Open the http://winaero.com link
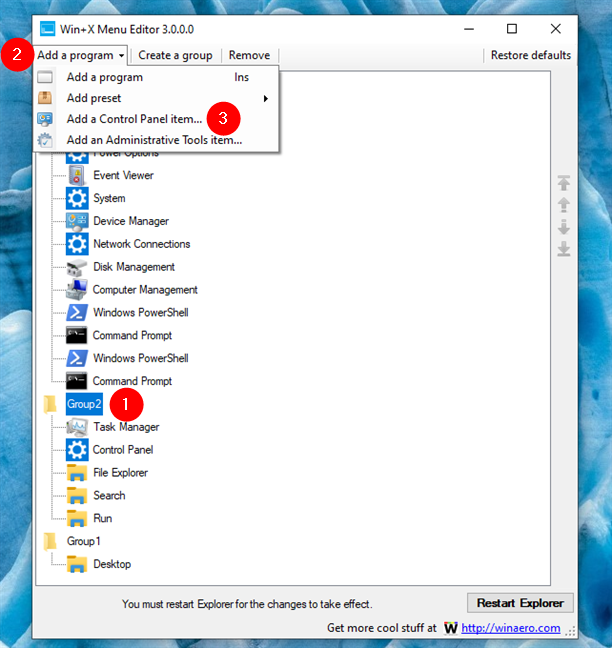This screenshot has width=612, height=648. point(511,628)
